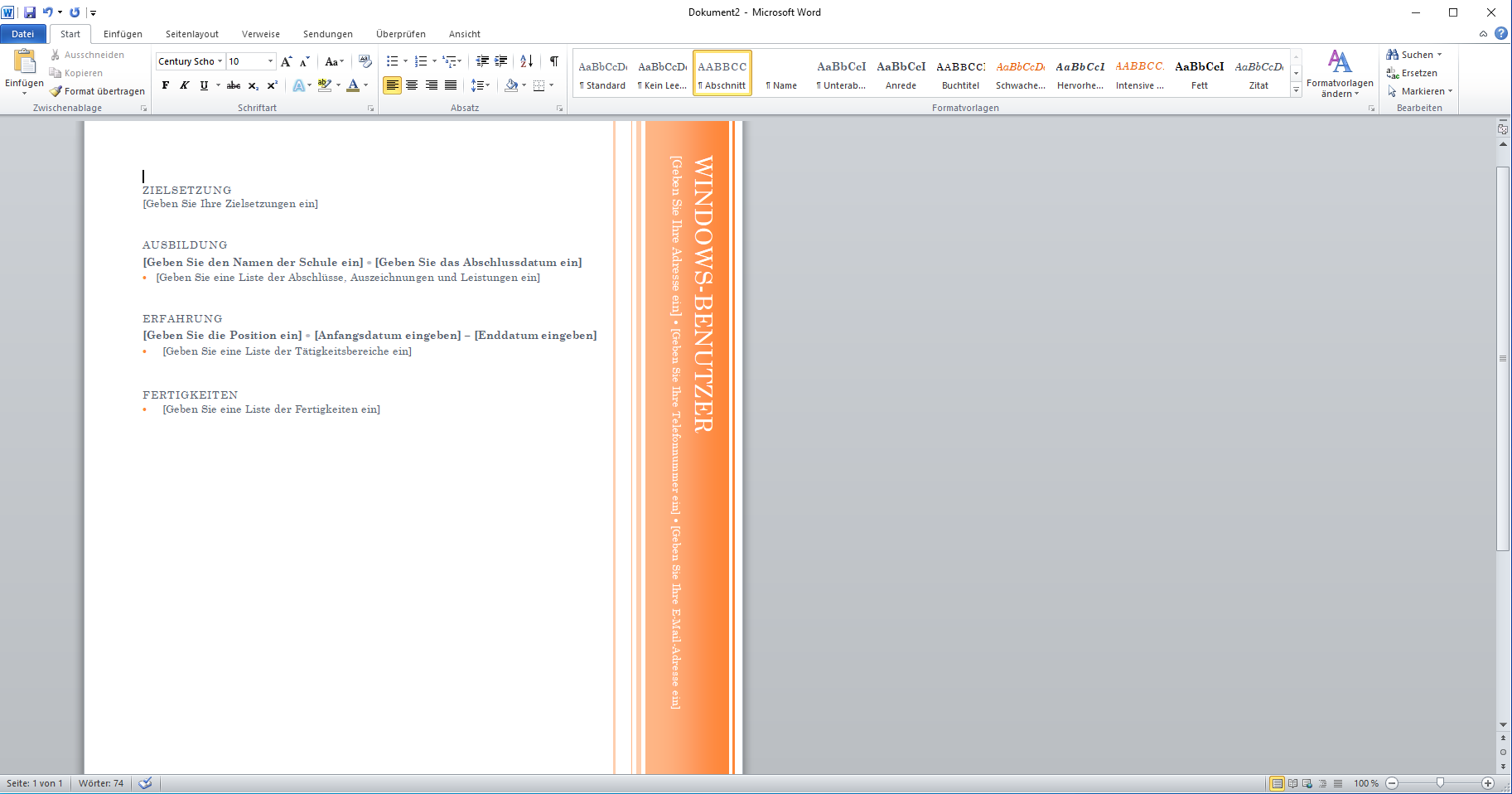
Task: Click the sort A-Z icon
Action: [x=526, y=61]
